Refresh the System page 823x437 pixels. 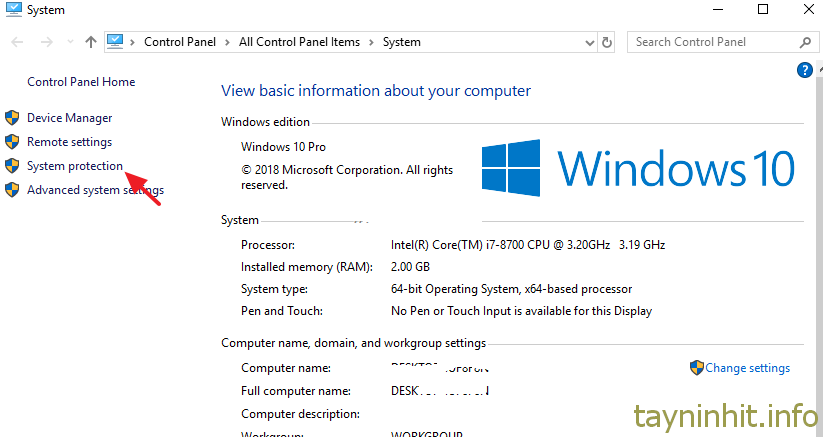pyautogui.click(x=607, y=42)
